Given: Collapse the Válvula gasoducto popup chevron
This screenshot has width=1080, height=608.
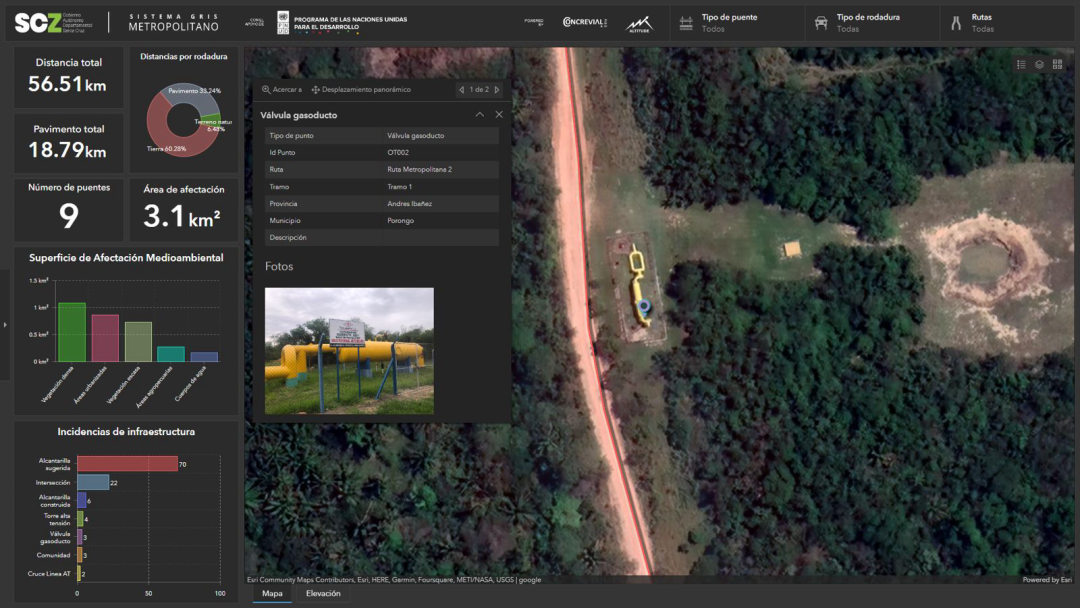Looking at the screenshot, I should point(479,115).
